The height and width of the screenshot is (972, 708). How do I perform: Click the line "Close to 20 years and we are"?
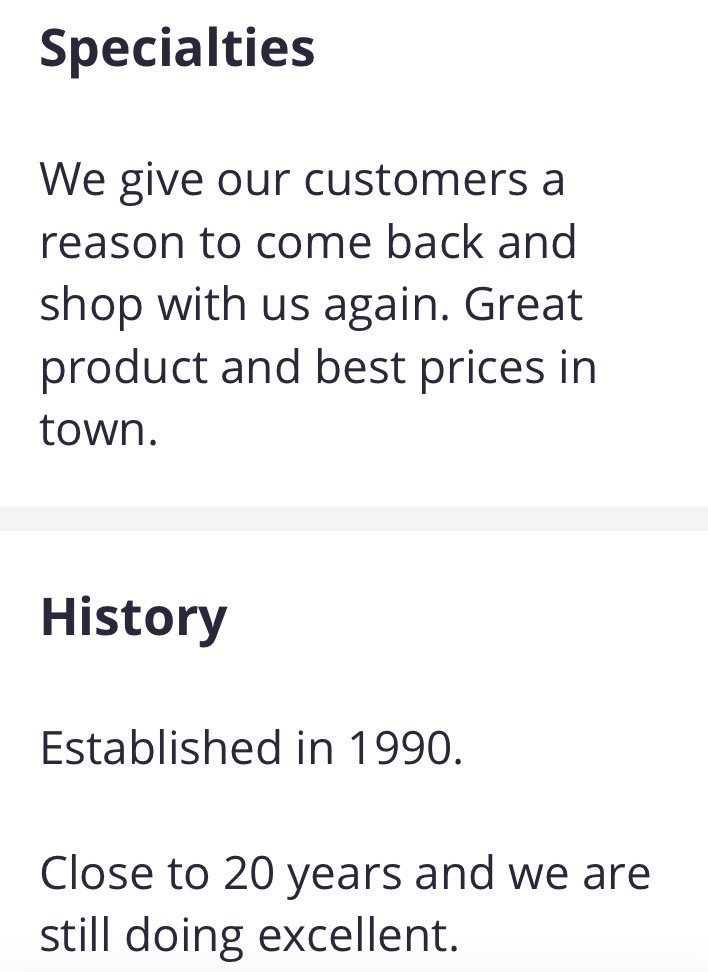point(345,873)
